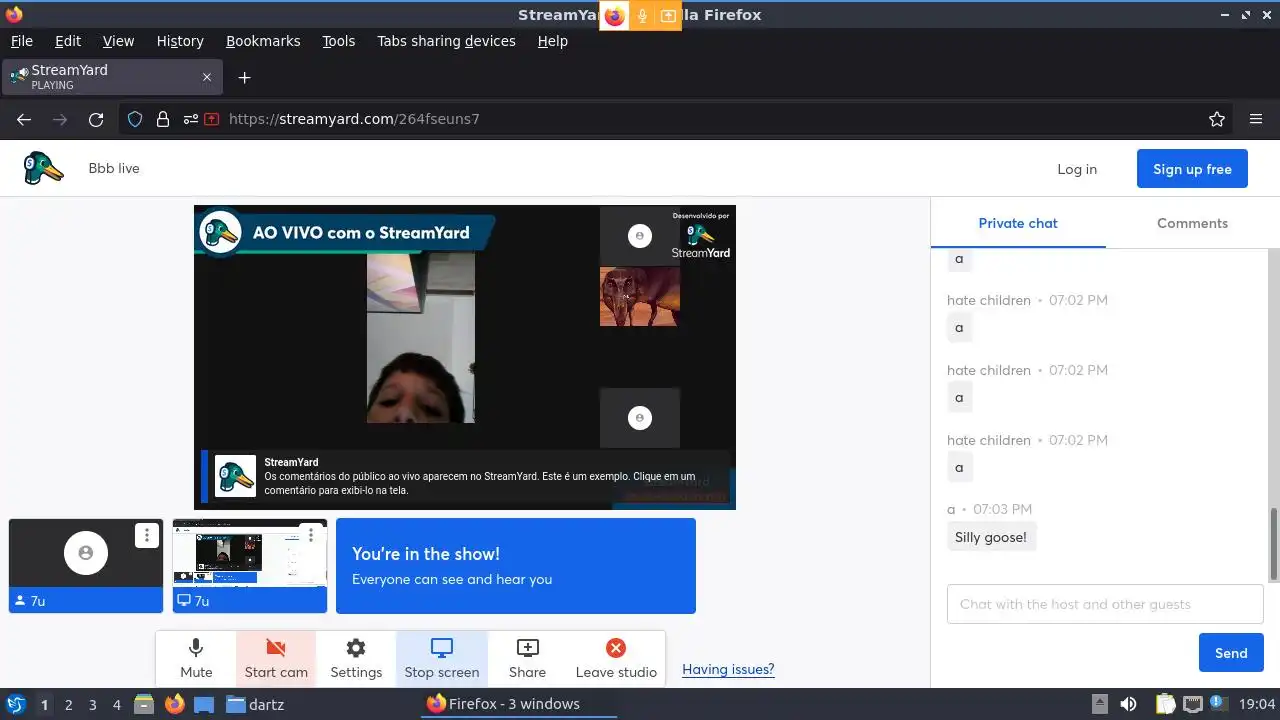Screen dimensions: 1280x720
Task: Open the History menu
Action: (180, 41)
